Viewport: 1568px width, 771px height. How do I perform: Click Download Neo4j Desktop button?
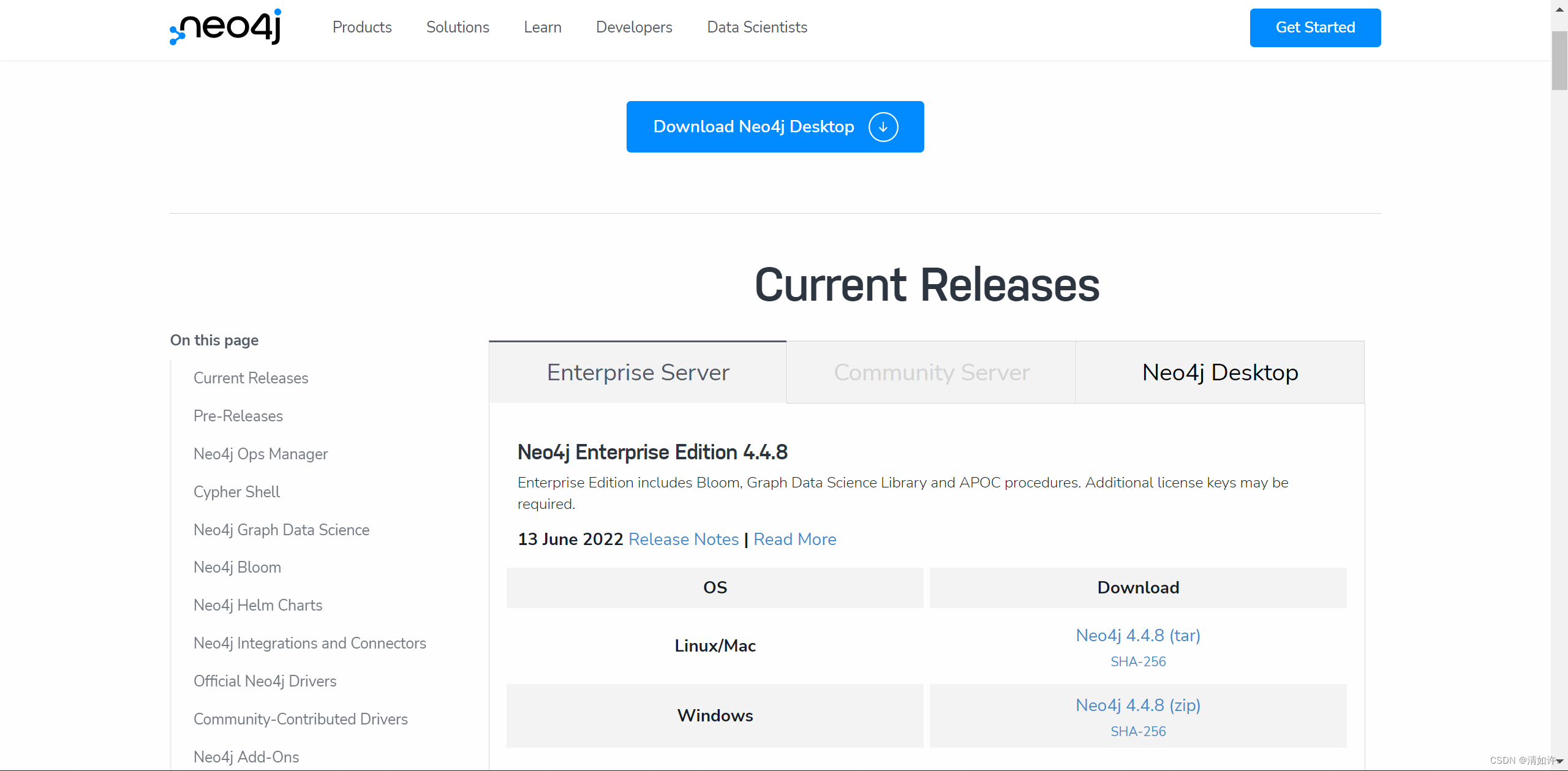click(x=775, y=127)
